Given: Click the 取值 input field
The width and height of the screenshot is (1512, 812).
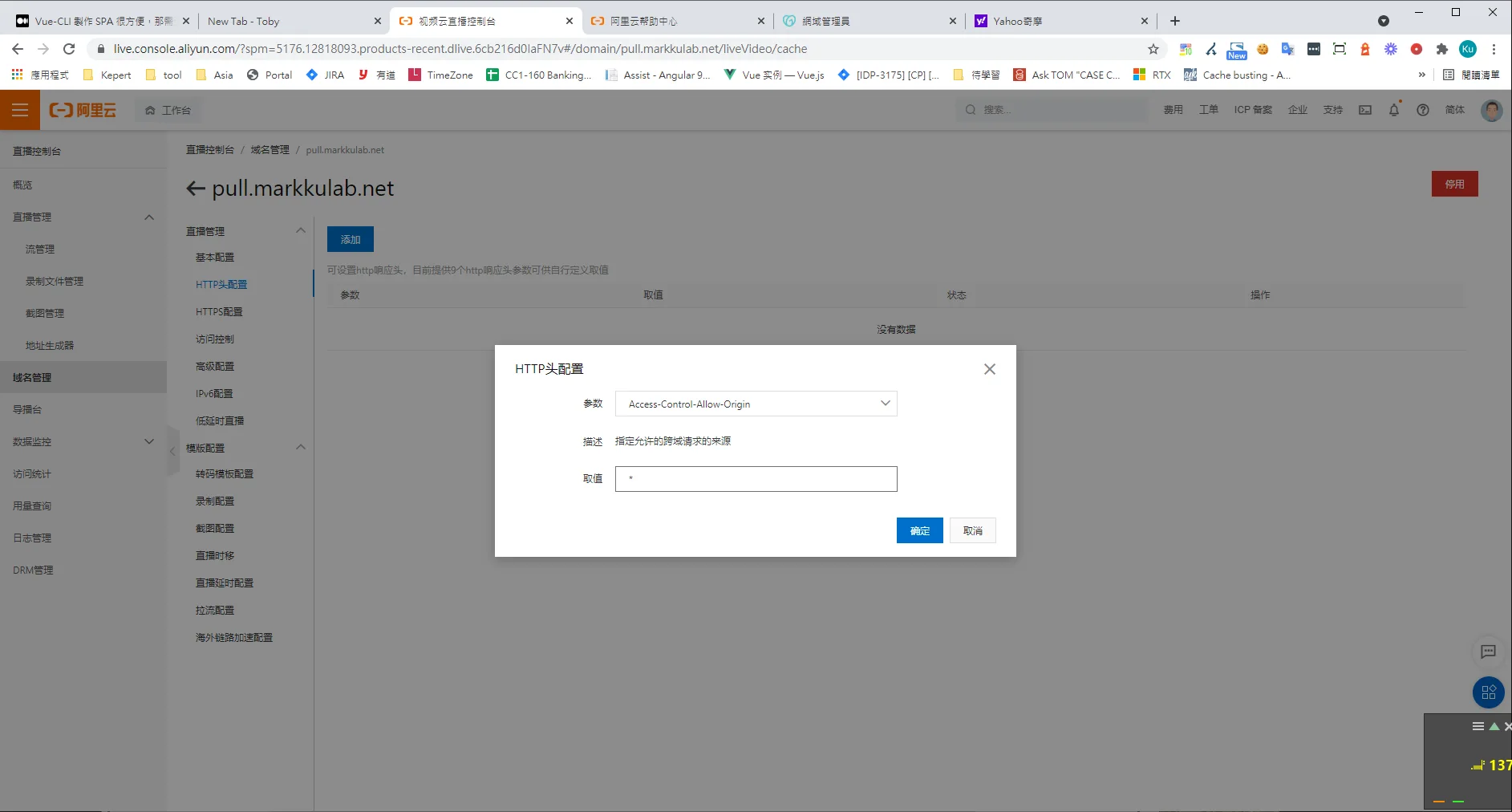Looking at the screenshot, I should 756,479.
